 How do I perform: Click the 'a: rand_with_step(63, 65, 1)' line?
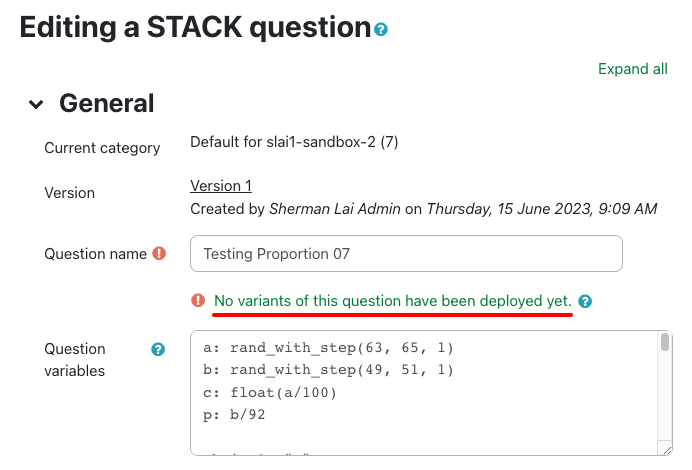tap(328, 348)
